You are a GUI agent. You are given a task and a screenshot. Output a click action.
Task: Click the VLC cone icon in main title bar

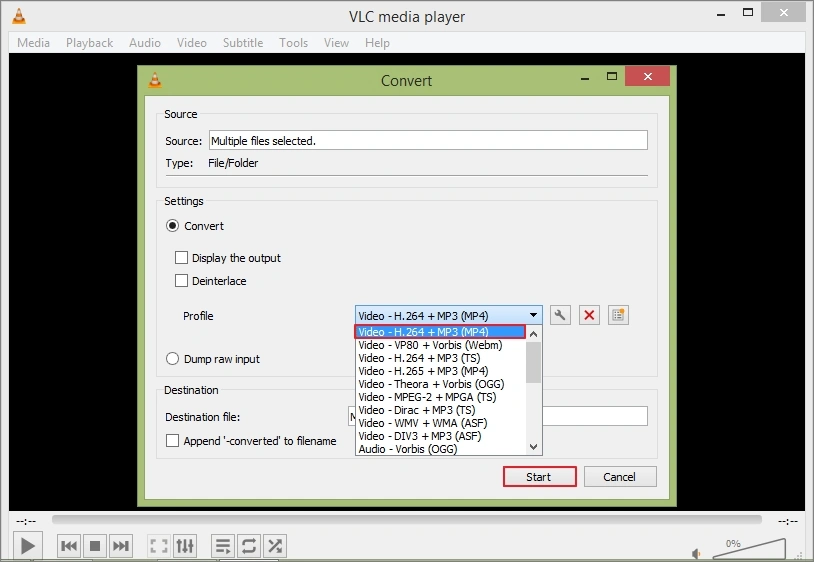coord(19,16)
